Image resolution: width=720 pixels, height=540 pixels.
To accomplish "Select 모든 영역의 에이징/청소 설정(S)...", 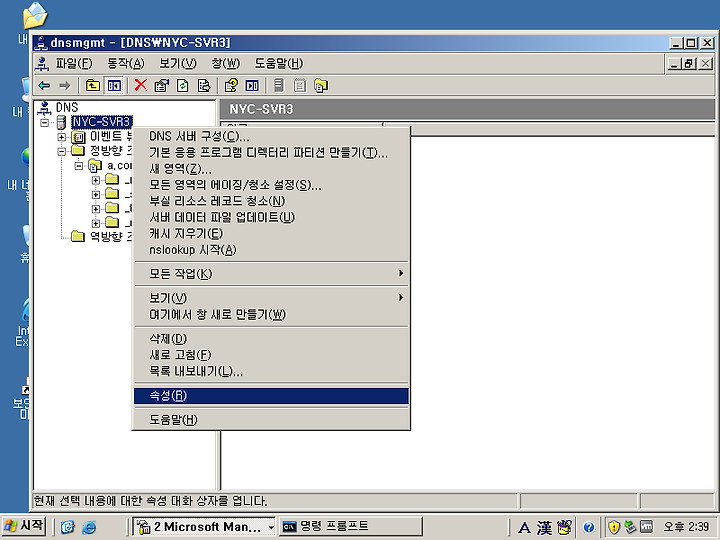I will [x=271, y=185].
